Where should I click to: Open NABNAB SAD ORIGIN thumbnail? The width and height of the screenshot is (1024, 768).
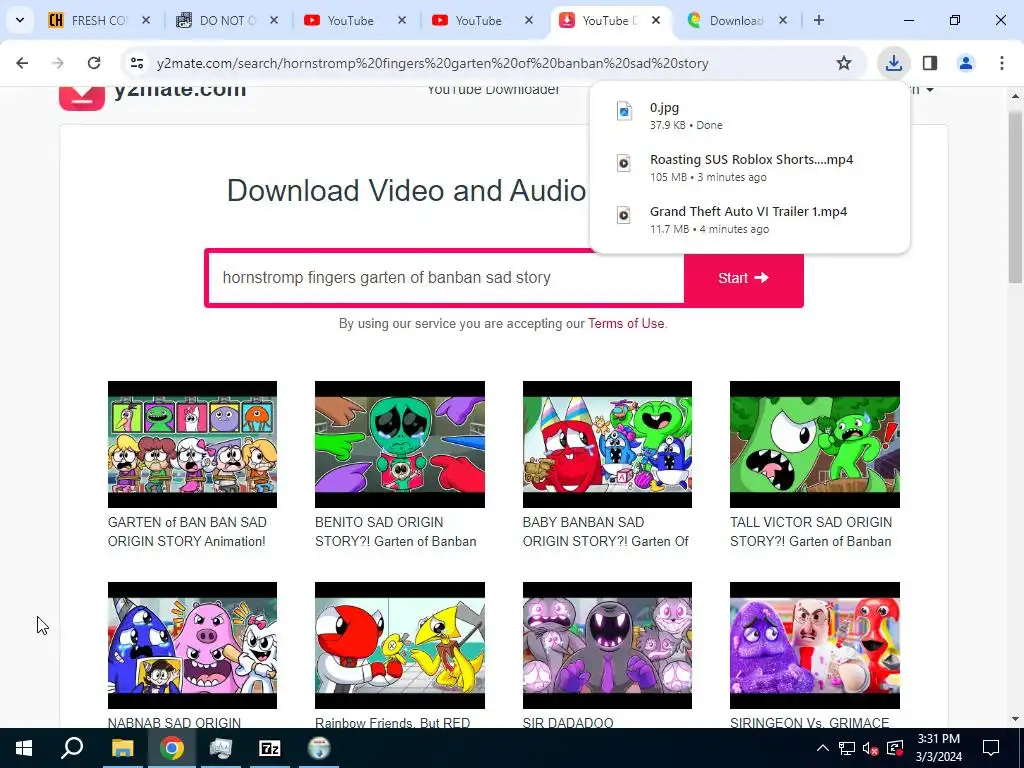(192, 645)
